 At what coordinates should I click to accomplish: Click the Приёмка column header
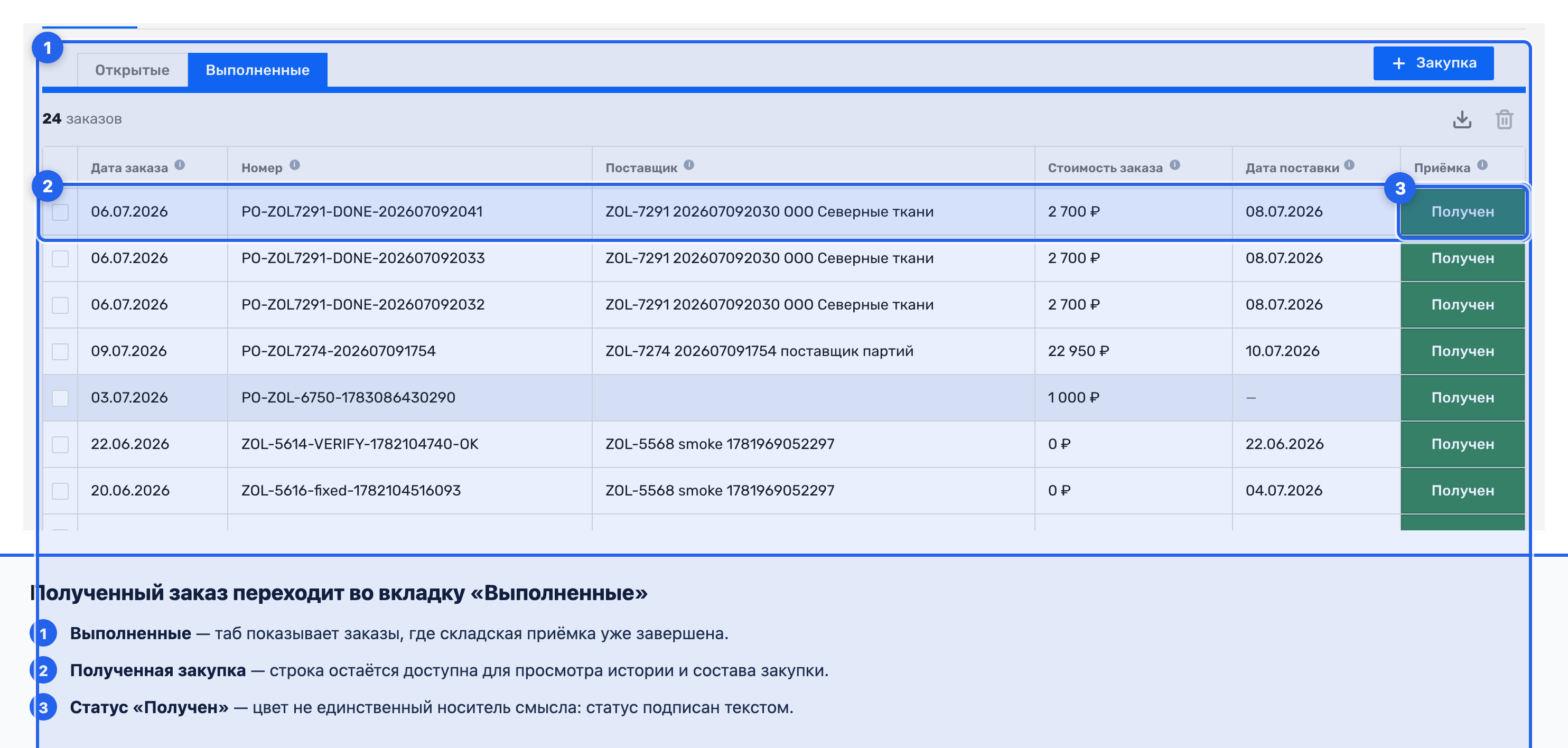[1441, 168]
